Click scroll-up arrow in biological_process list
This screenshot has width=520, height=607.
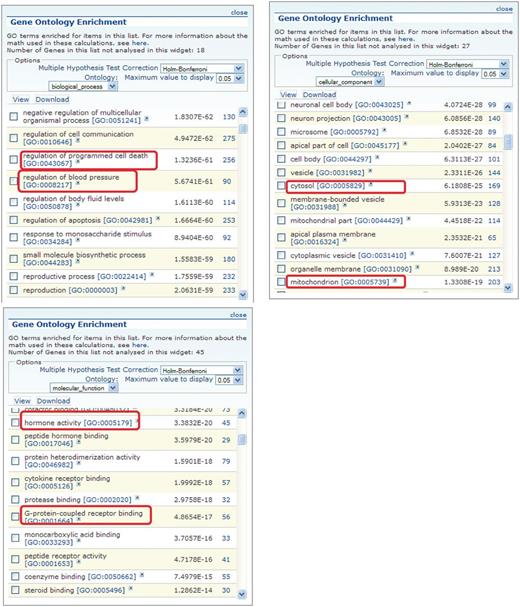[243, 112]
